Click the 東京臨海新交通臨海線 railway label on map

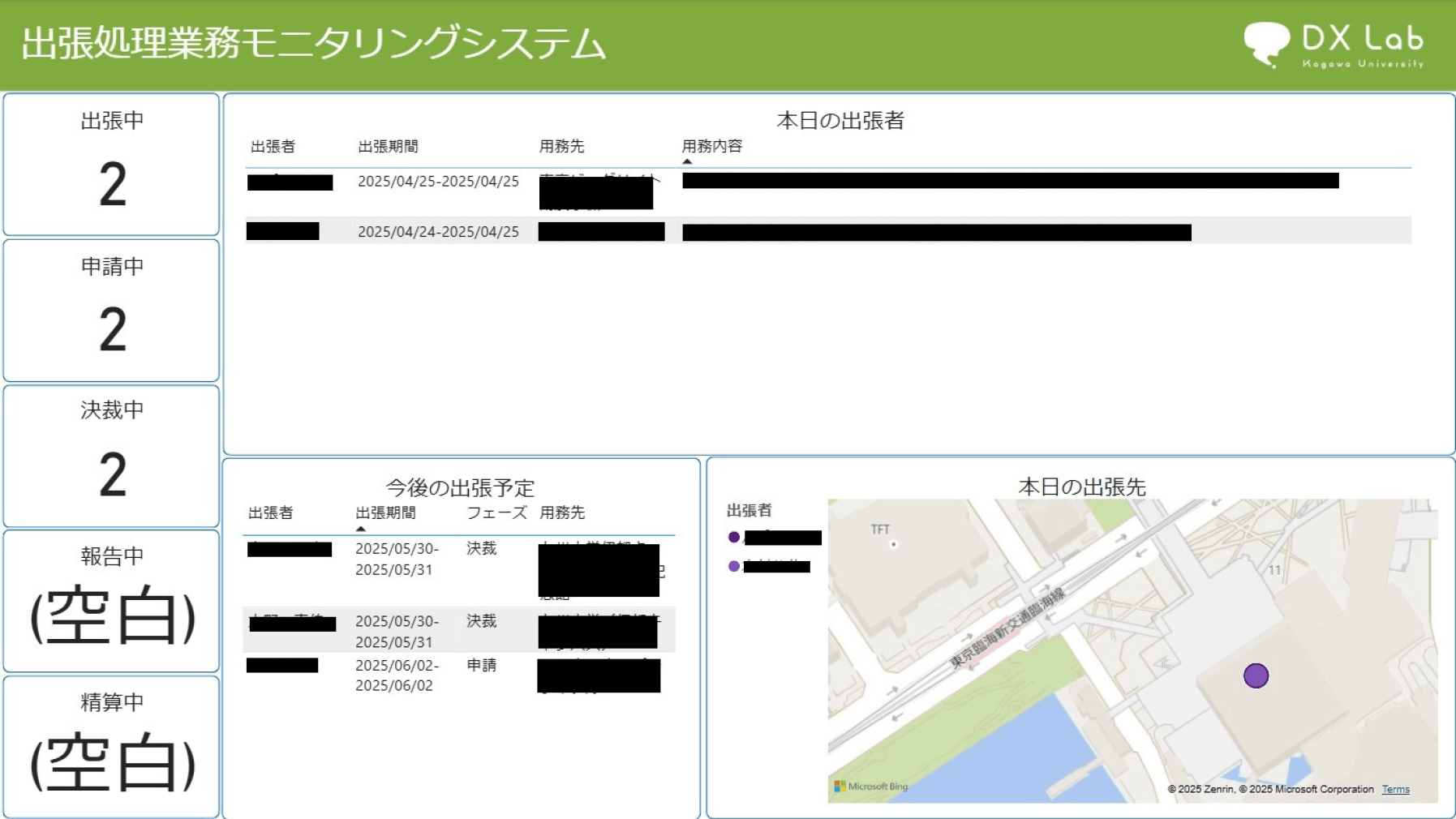1007,629
